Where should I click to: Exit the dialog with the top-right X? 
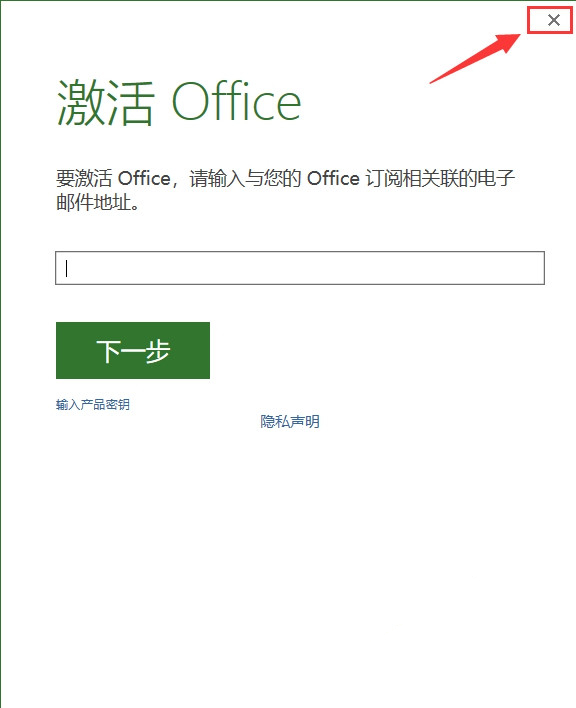(x=553, y=20)
